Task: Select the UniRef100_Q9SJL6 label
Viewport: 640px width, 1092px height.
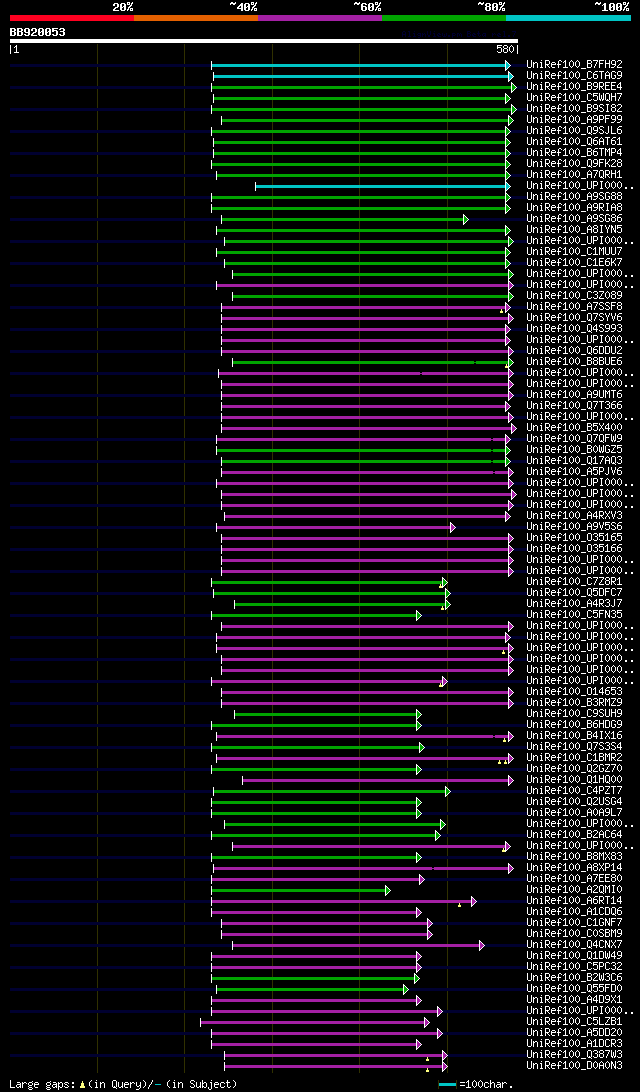Action: (575, 130)
